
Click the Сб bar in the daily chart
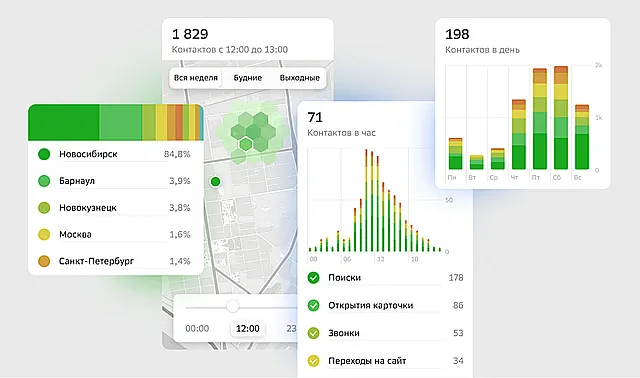tap(561, 118)
